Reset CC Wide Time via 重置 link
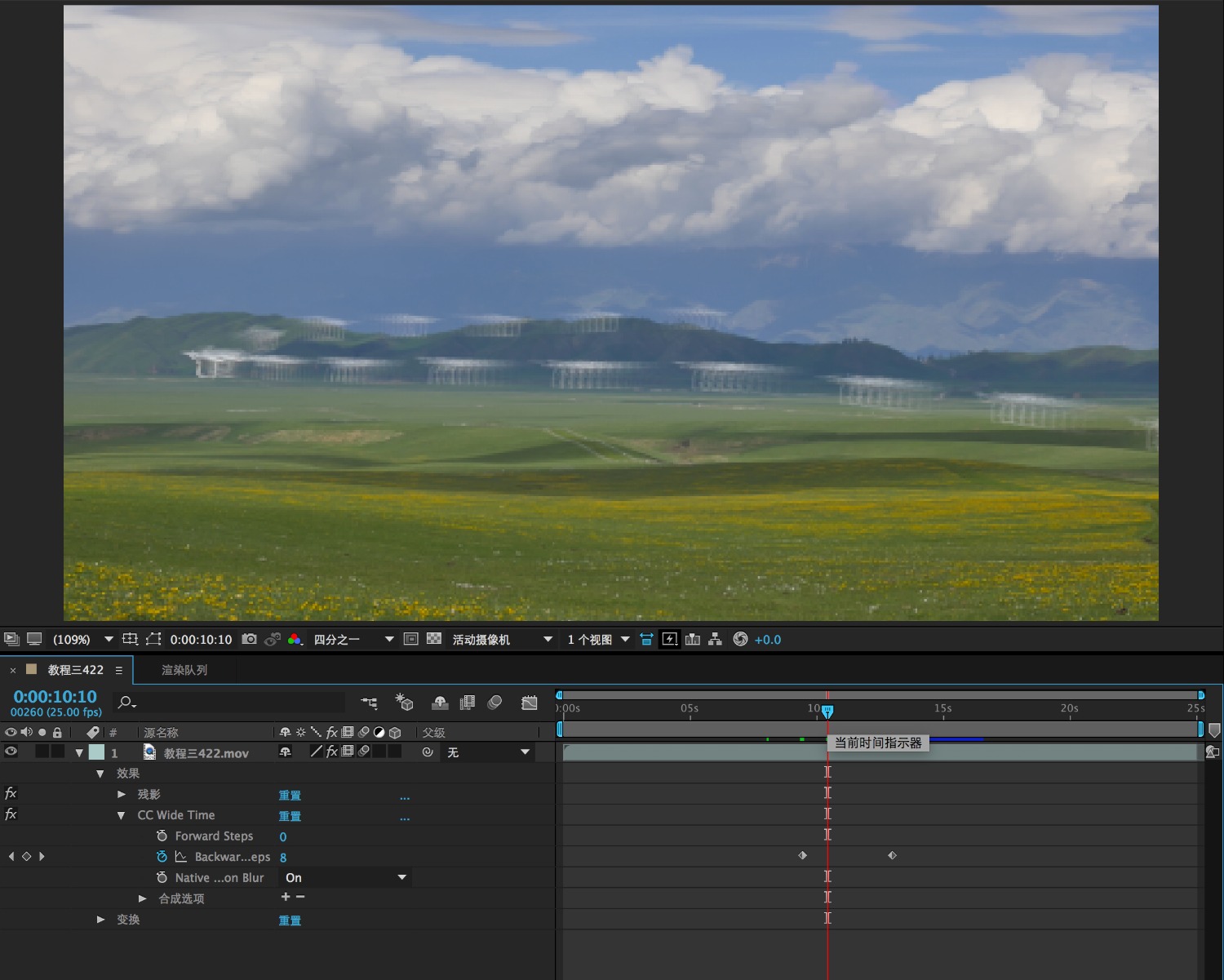Screen dimensions: 1224x980 click(290, 817)
